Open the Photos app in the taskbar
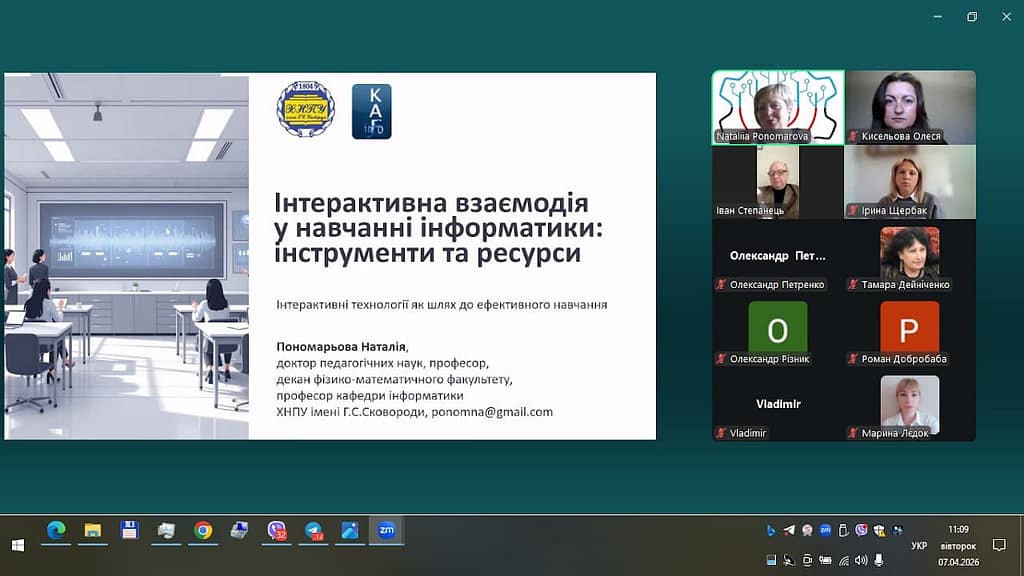 [x=350, y=531]
